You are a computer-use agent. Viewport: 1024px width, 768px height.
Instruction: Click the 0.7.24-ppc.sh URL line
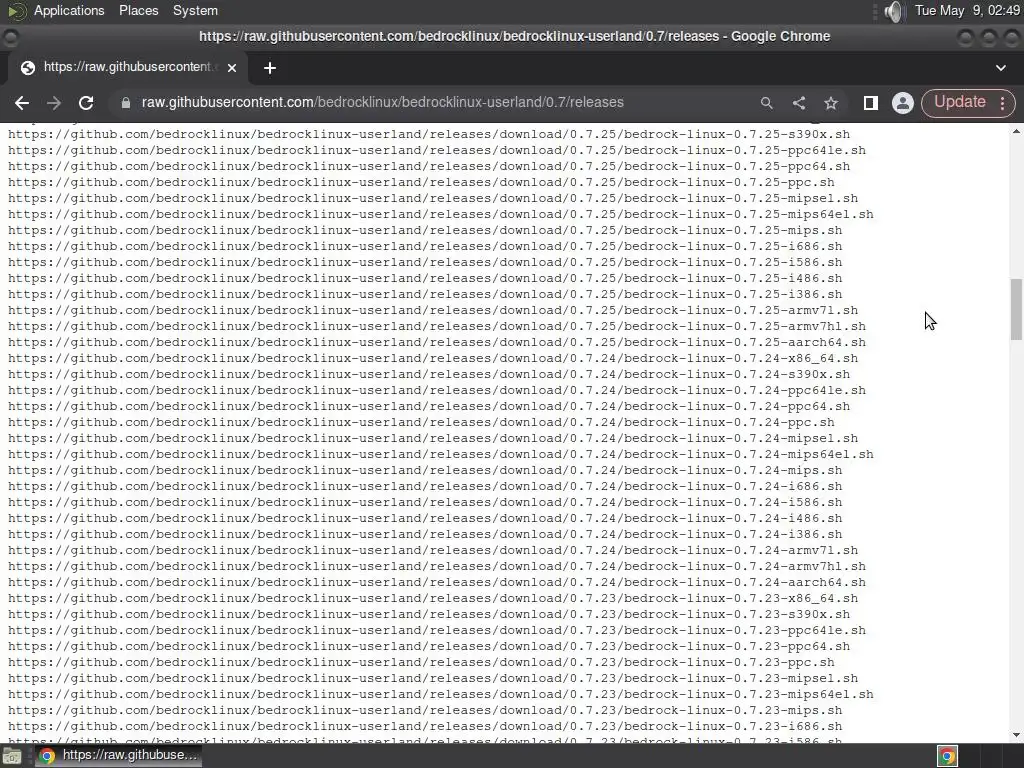click(x=421, y=423)
